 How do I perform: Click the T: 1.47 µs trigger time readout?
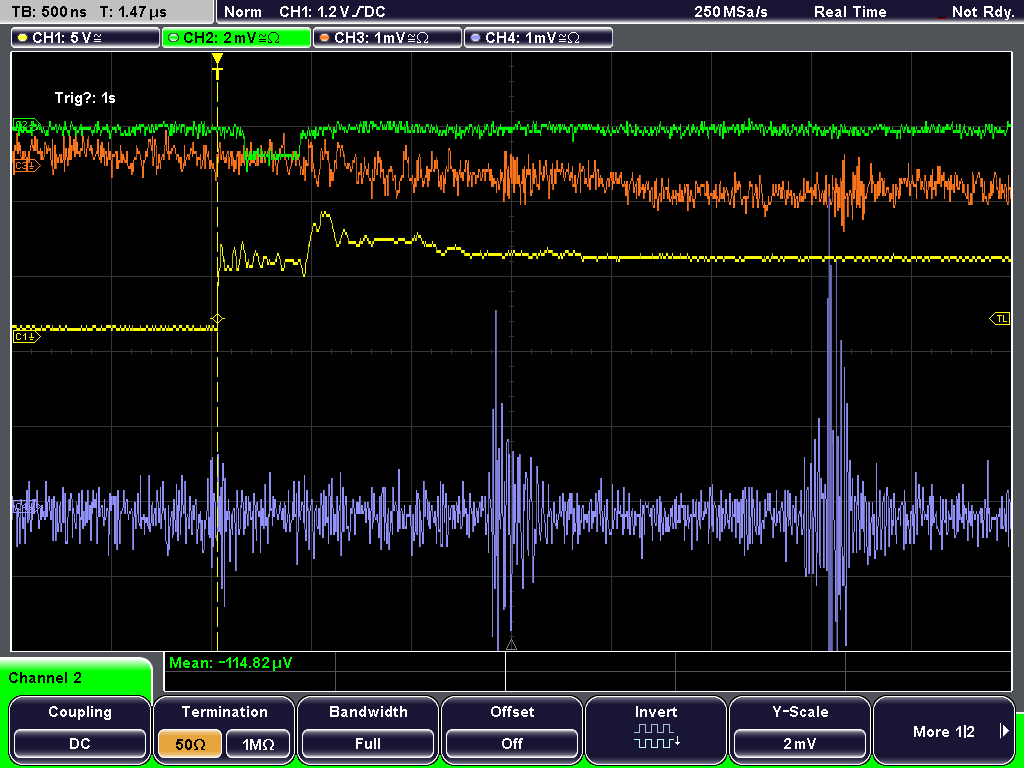pos(133,12)
